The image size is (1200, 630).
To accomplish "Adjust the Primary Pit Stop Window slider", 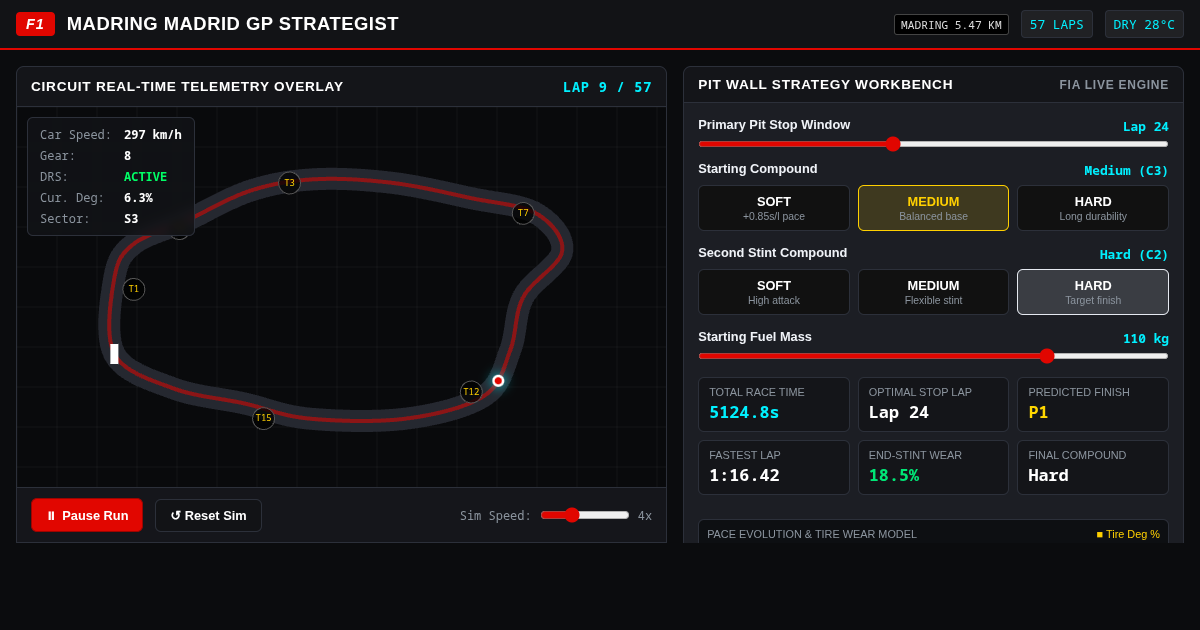I will [x=933, y=144].
